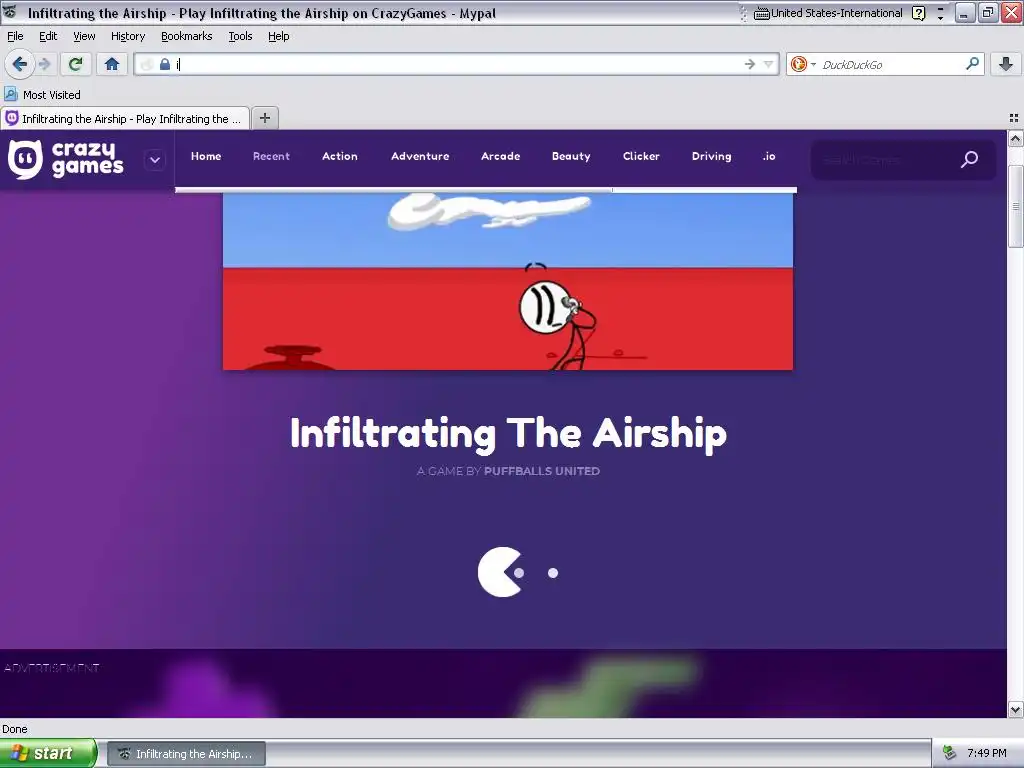Open the .io games category

click(x=769, y=156)
